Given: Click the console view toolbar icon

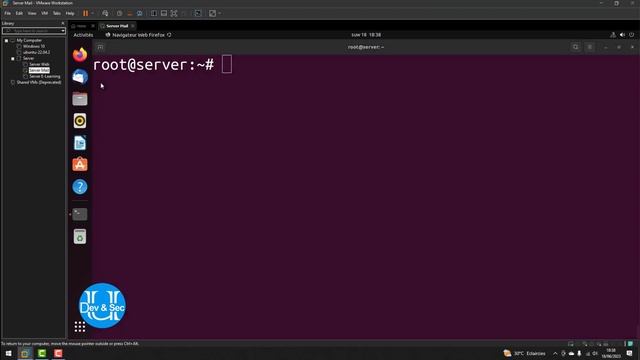Looking at the screenshot, I should 198,13.
